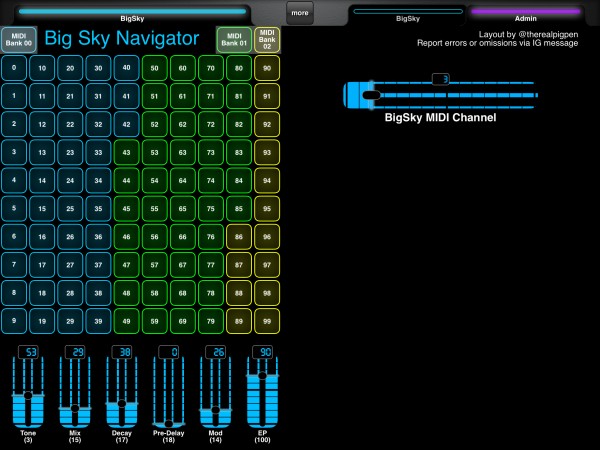Select preset pad number 86

tap(239, 237)
